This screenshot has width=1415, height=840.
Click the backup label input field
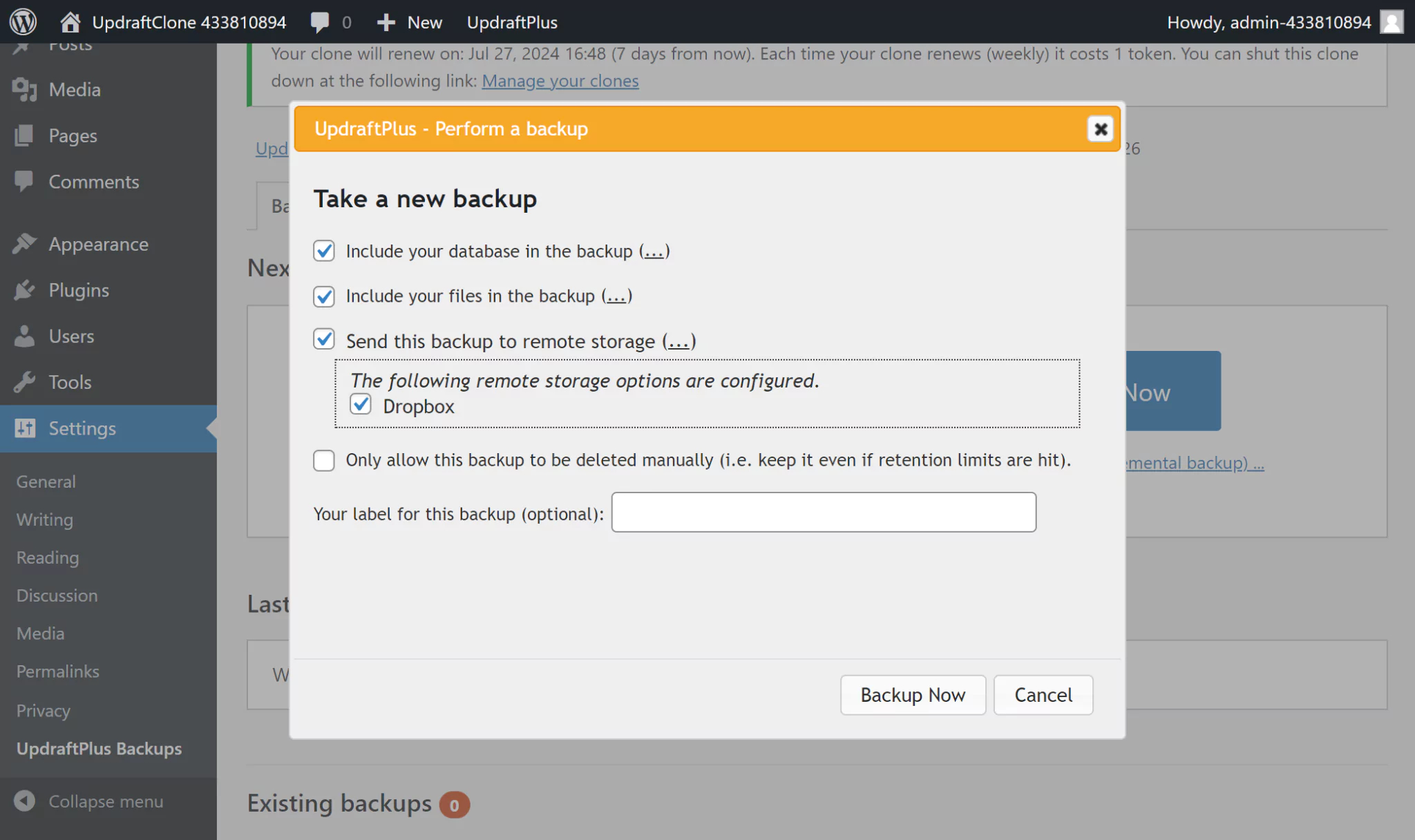click(824, 512)
